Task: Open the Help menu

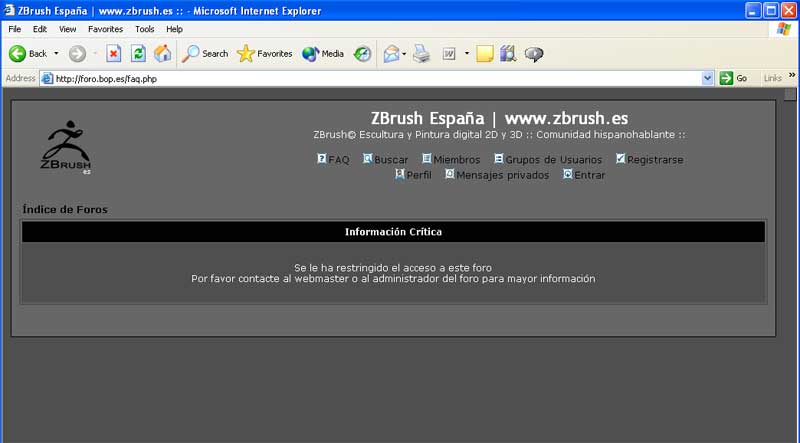Action: [174, 29]
